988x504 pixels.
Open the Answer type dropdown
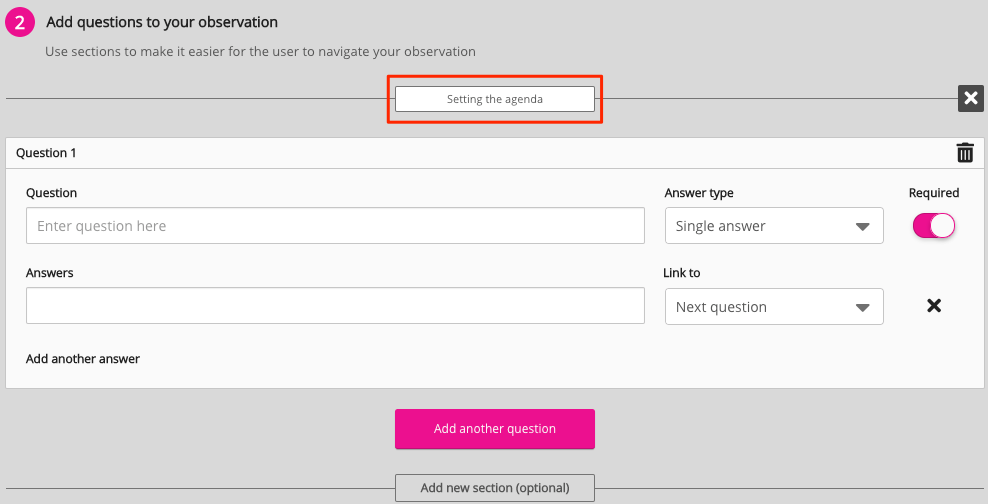(x=773, y=226)
